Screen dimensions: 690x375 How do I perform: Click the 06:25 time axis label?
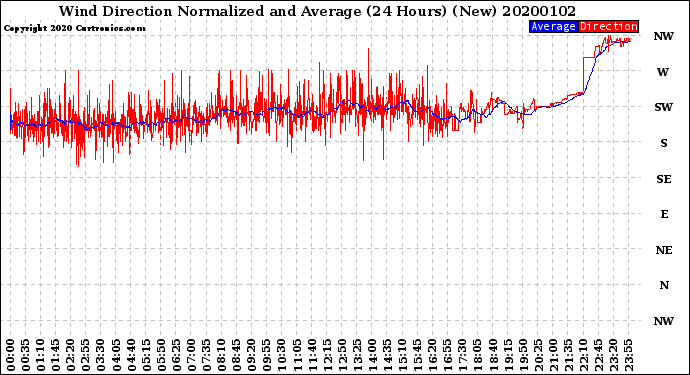coord(176,355)
